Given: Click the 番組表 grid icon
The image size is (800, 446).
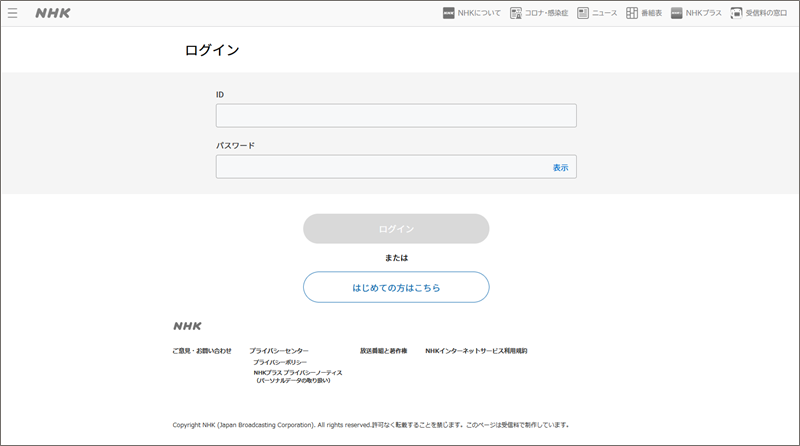Looking at the screenshot, I should coord(633,14).
